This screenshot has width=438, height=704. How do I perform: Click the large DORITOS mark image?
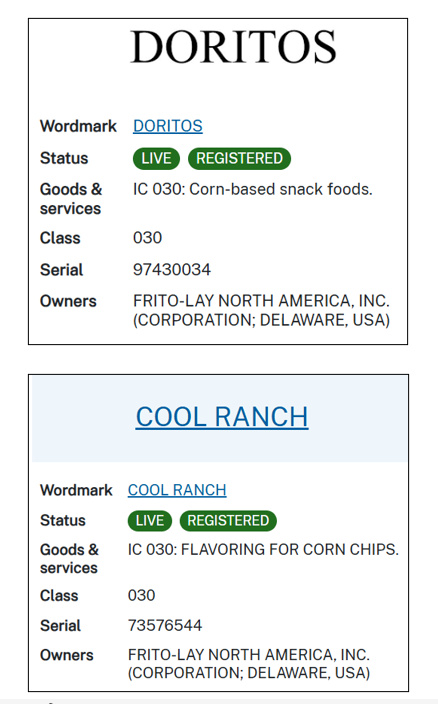coord(233,47)
